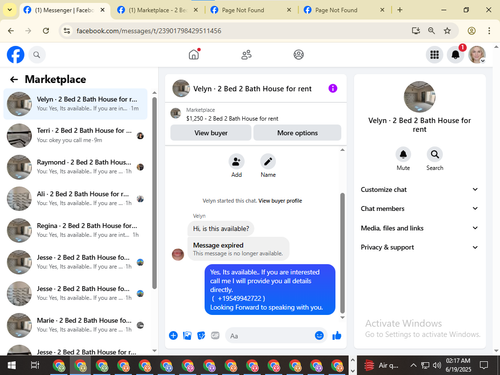The width and height of the screenshot is (500, 375).
Task: Open the taskbar clock showing 02:17 AM
Action: (x=458, y=365)
